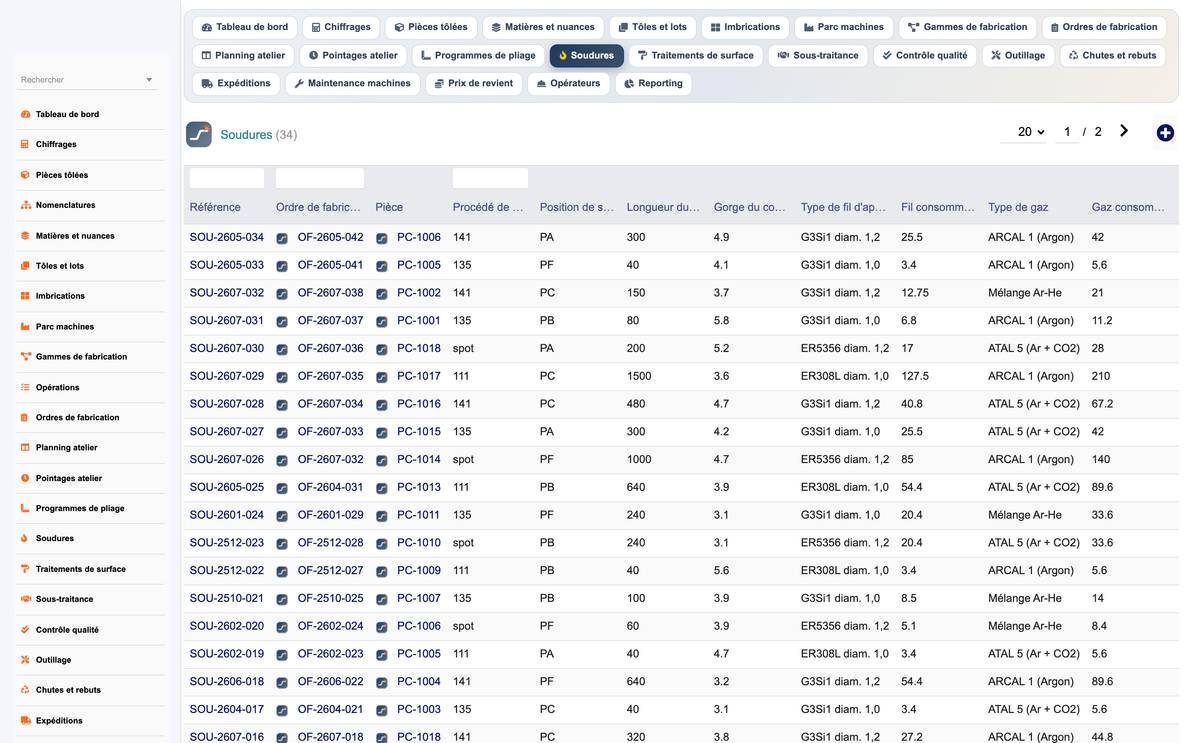Click the add new soudure plus icon
The width and height of the screenshot is (1200, 743).
[1165, 133]
